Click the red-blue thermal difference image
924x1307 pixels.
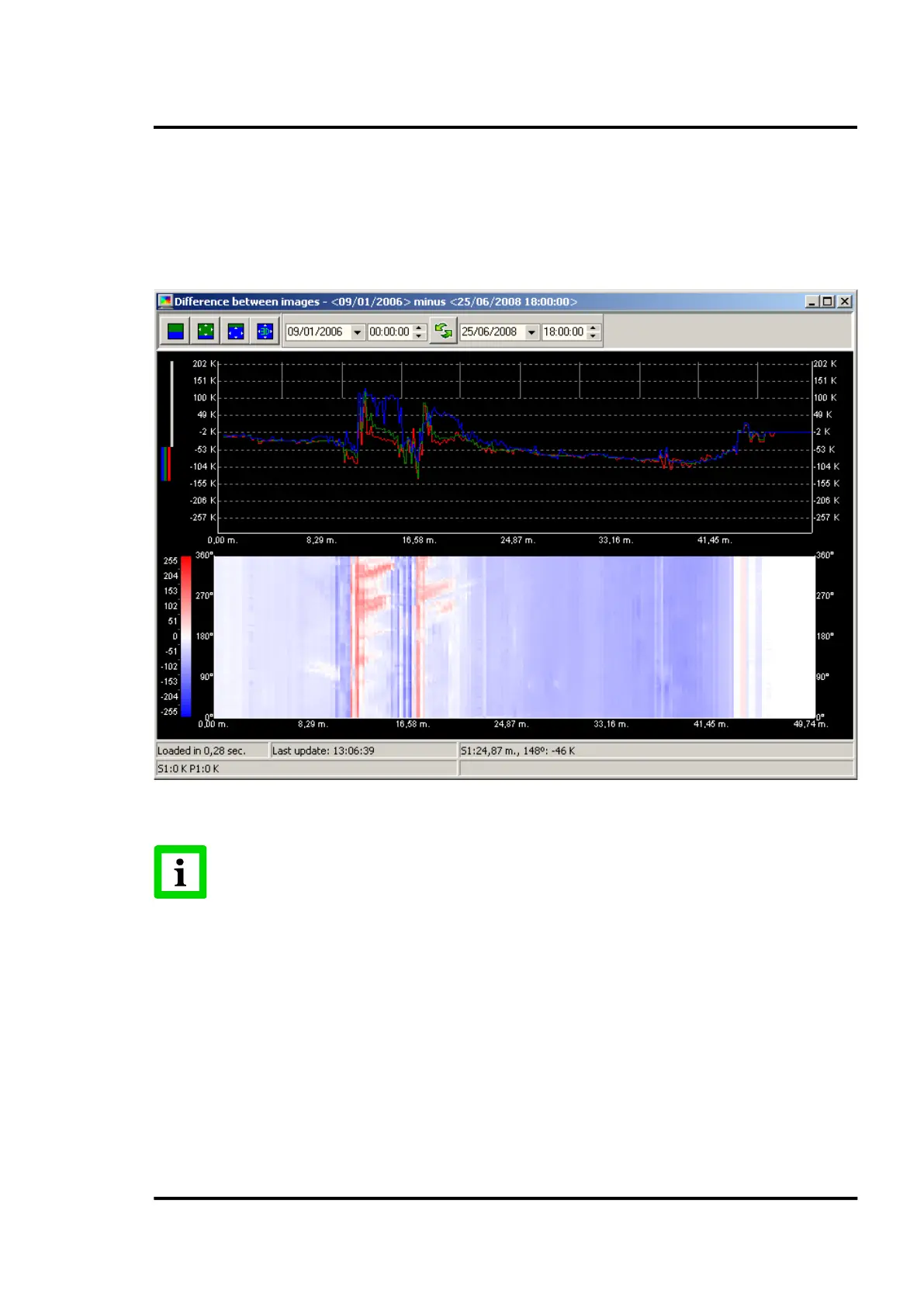click(514, 636)
